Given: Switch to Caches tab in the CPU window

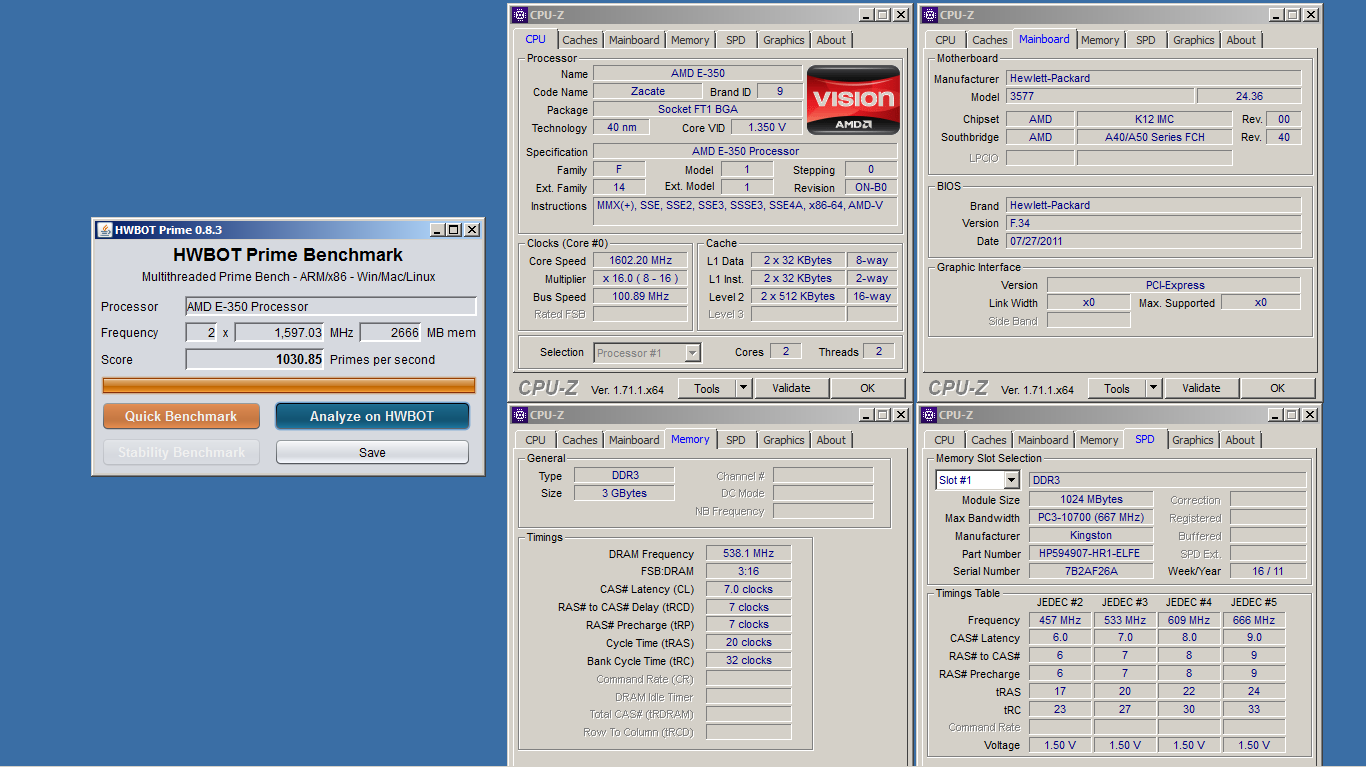Looking at the screenshot, I should click(579, 40).
